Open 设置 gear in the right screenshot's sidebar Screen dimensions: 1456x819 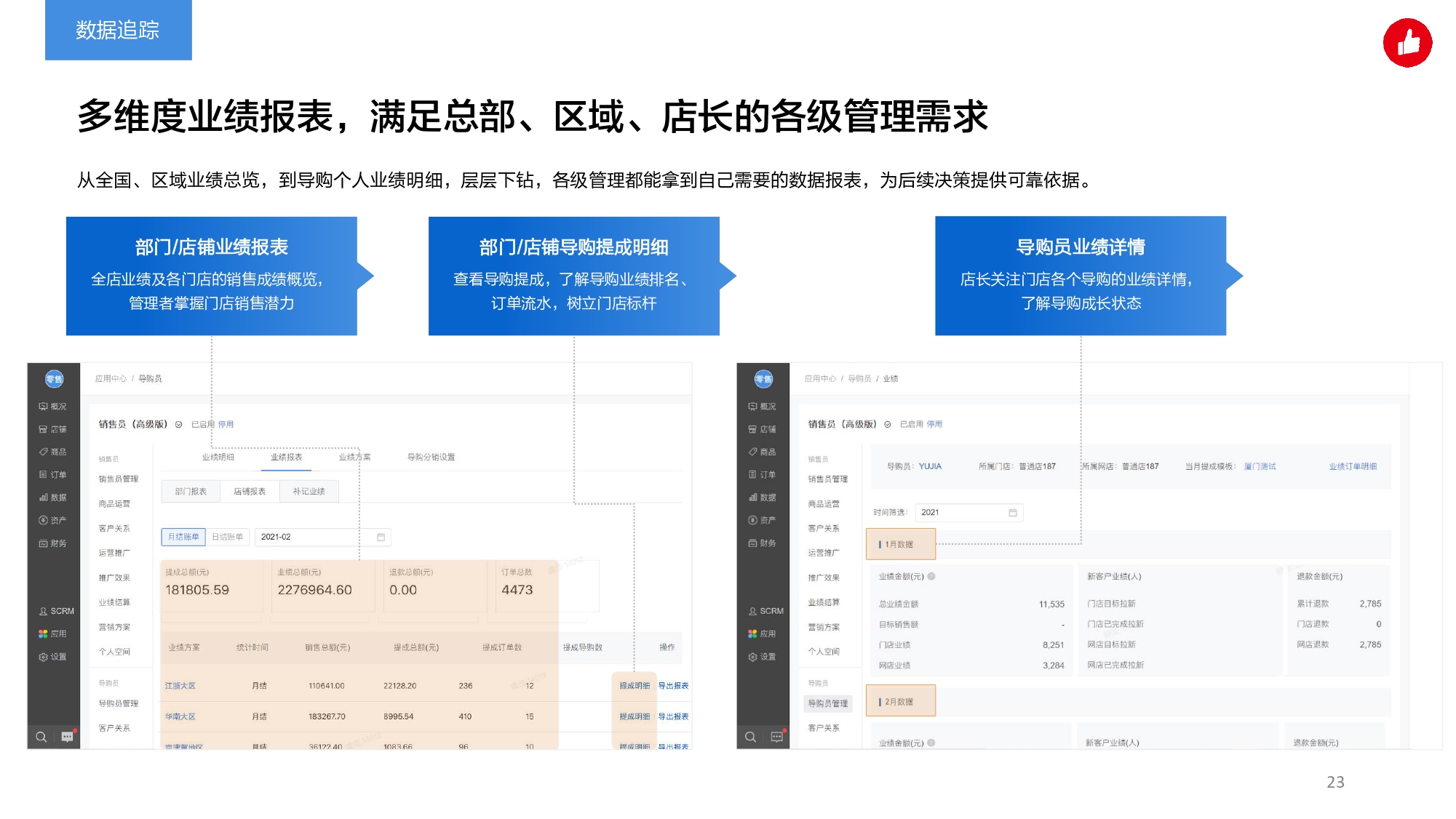(x=762, y=657)
